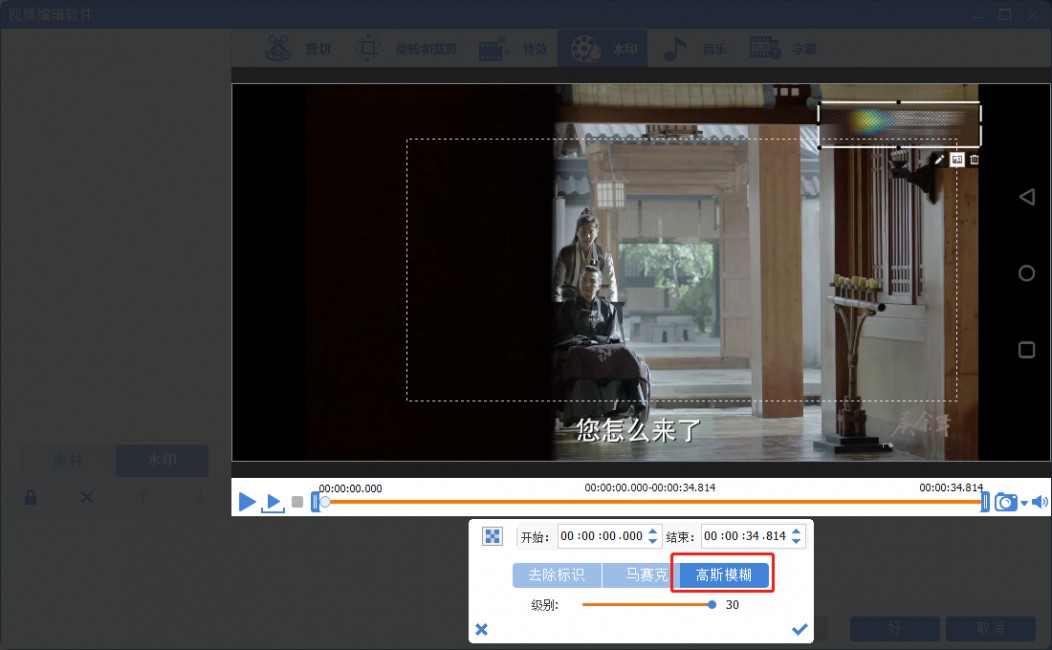Click the play-selection button with underline bracket

pos(273,503)
